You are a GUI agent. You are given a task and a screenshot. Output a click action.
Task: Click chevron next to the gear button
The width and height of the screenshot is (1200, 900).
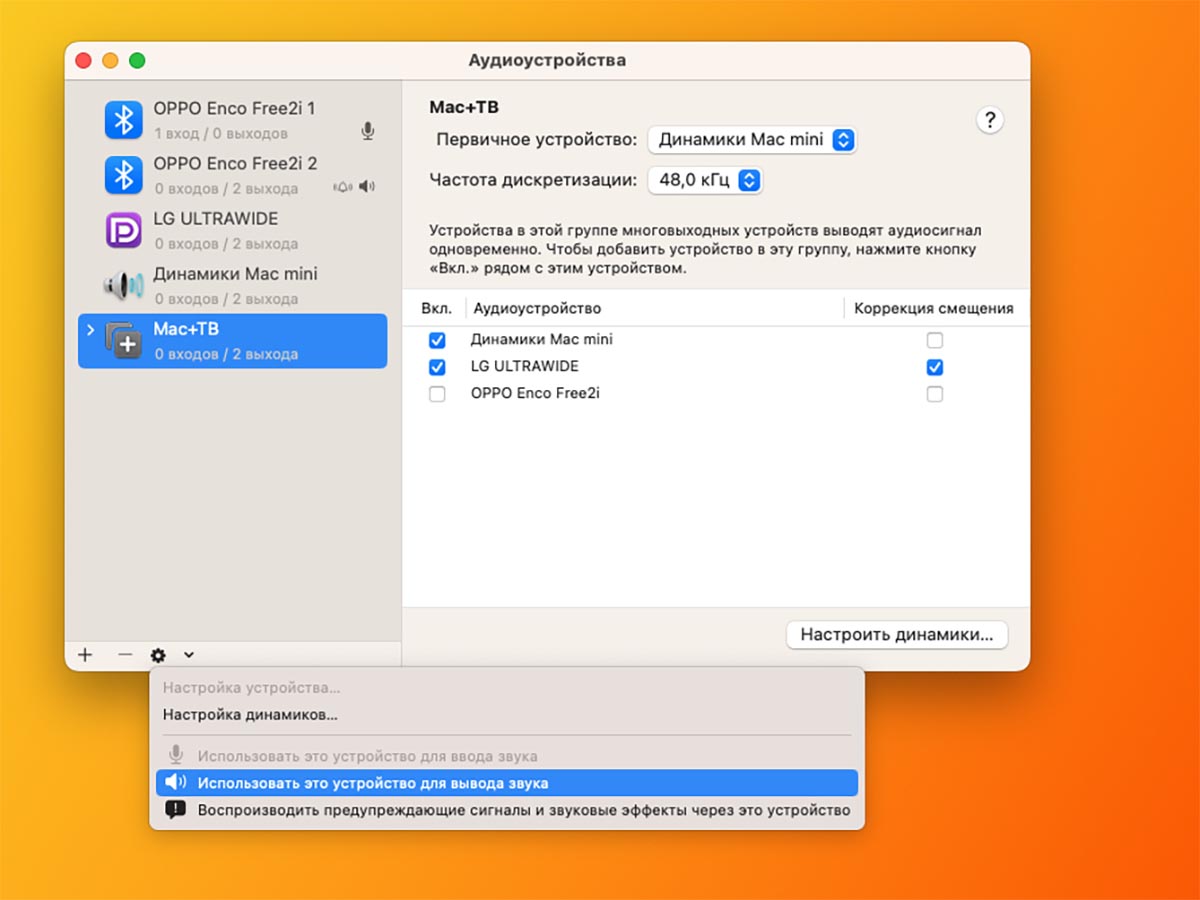click(x=189, y=655)
